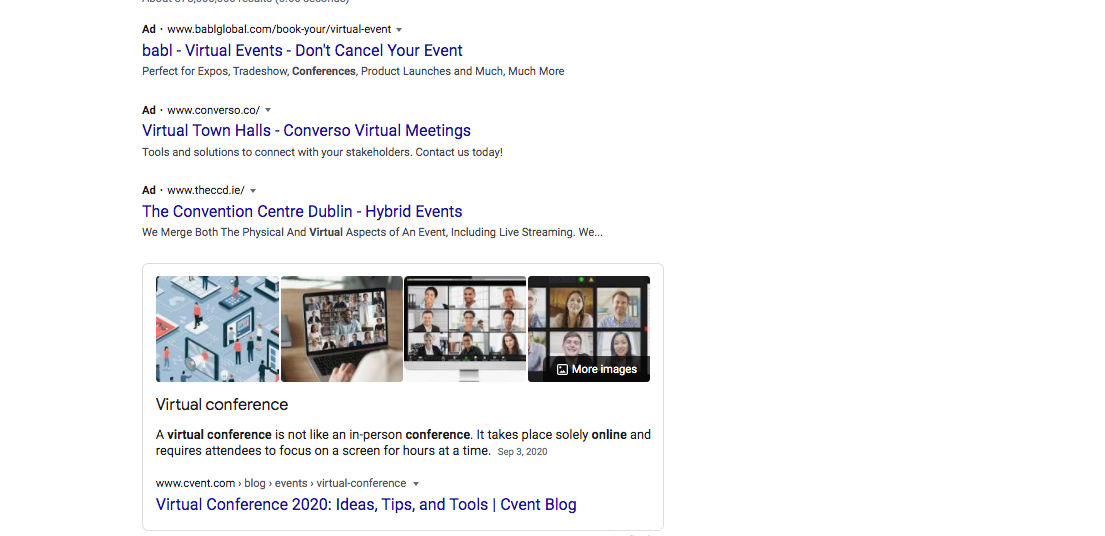
Task: Click the www.cvent.com breadcrumb URL
Action: 281,484
